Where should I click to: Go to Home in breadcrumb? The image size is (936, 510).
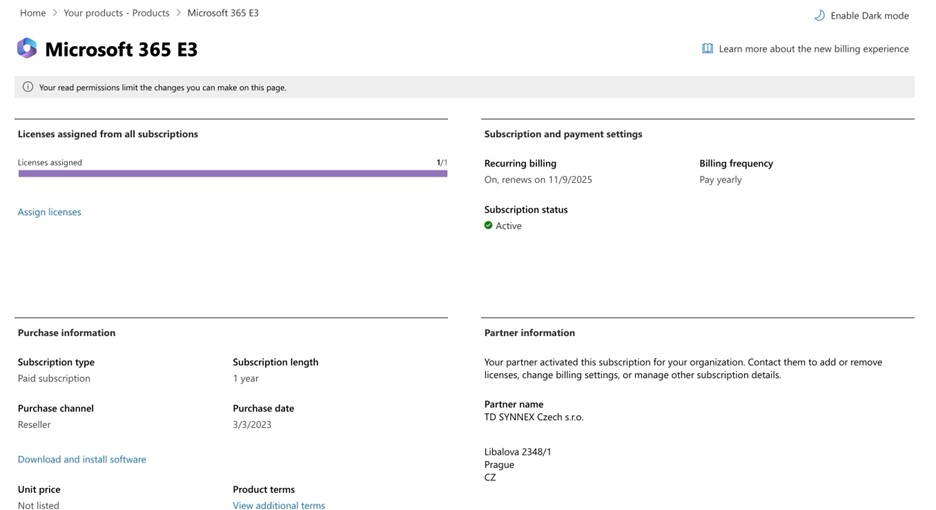coord(33,13)
